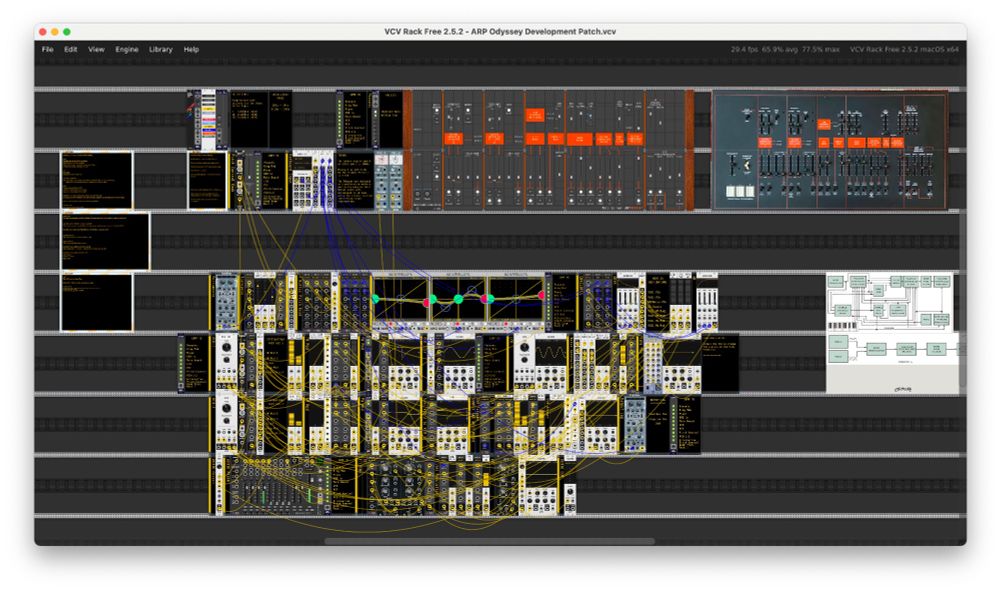Select the orange-and-black ARP Odyssey panel with wood sides
The height and width of the screenshot is (590, 1000).
click(549, 150)
